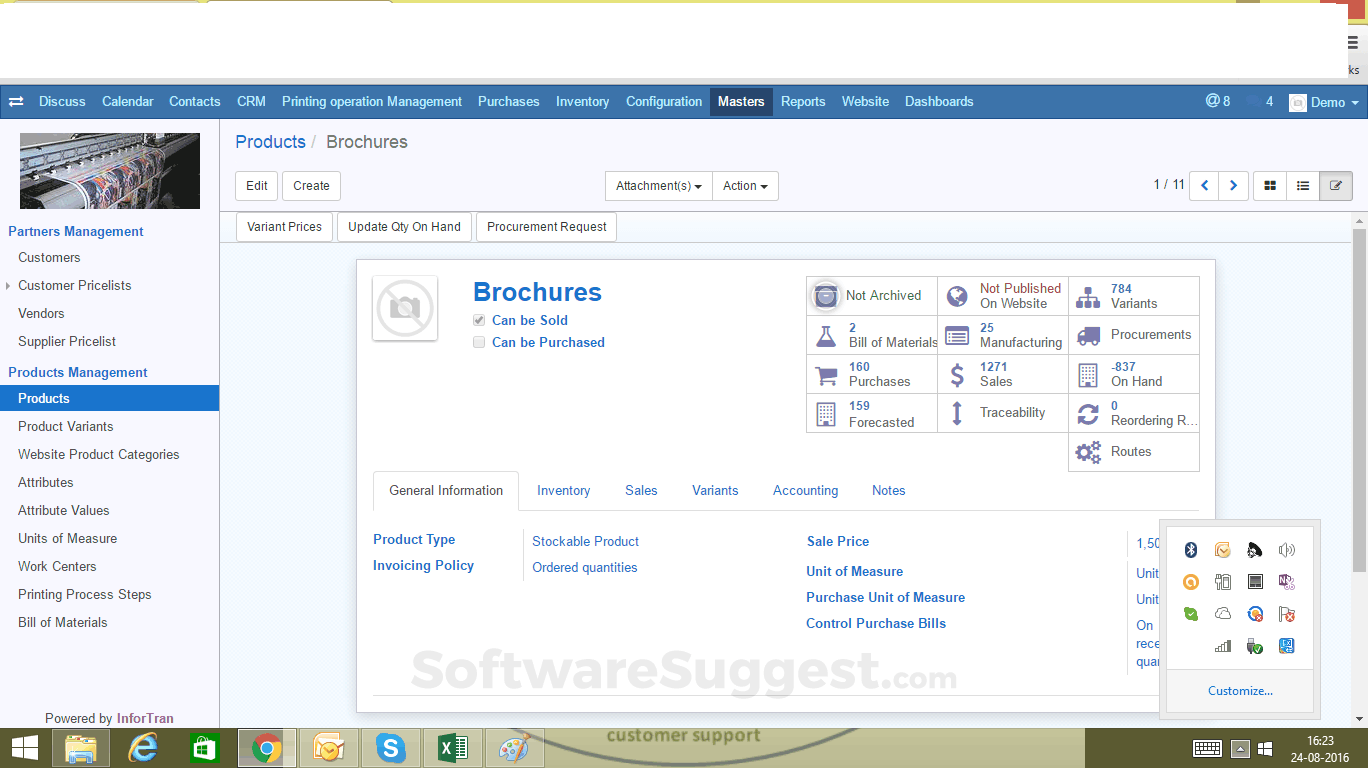Expand the Customer Pricelists sidebar entry
Image resolution: width=1368 pixels, height=768 pixels.
pos(8,285)
